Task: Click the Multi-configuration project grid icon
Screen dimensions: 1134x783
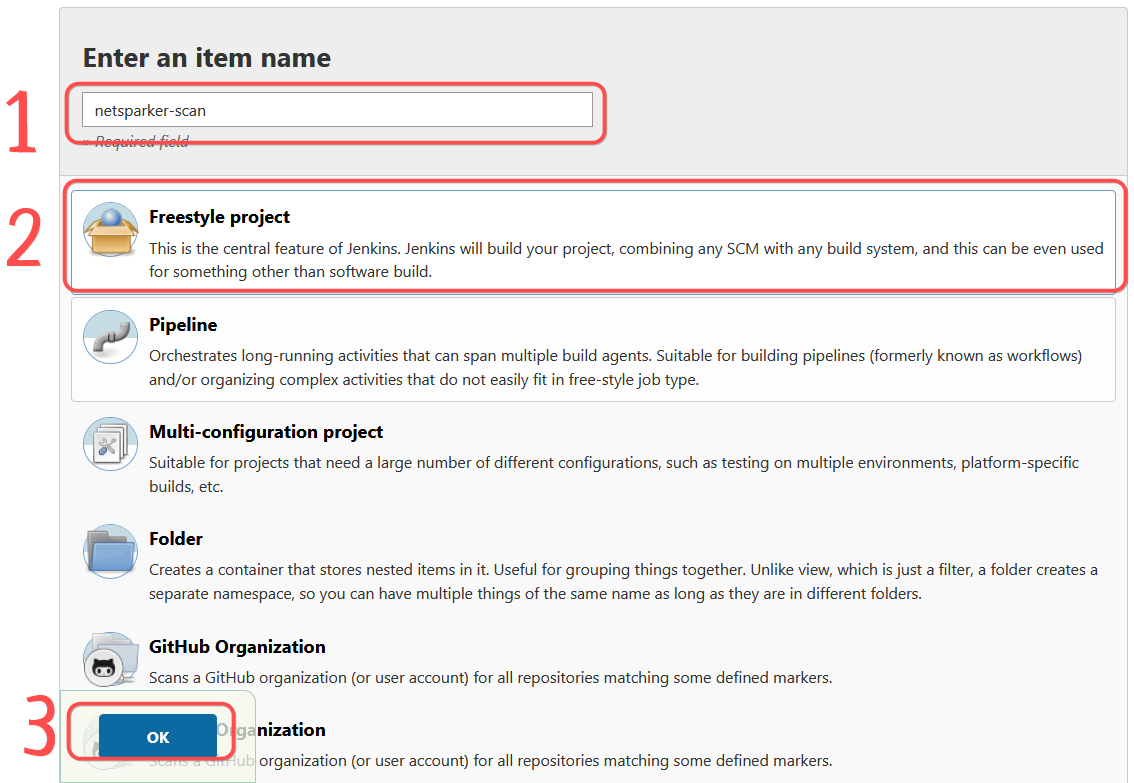Action: [110, 444]
